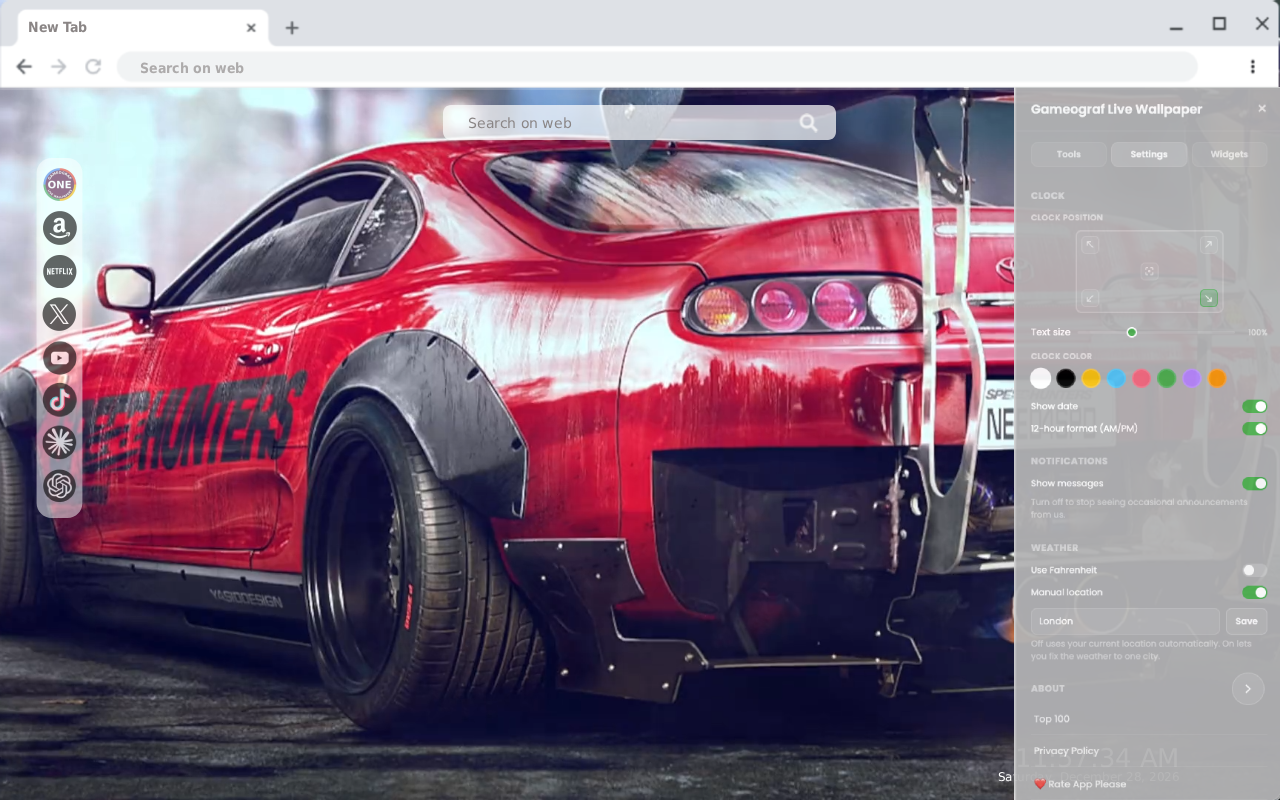Expand the About section arrow
The height and width of the screenshot is (800, 1280).
[1248, 689]
